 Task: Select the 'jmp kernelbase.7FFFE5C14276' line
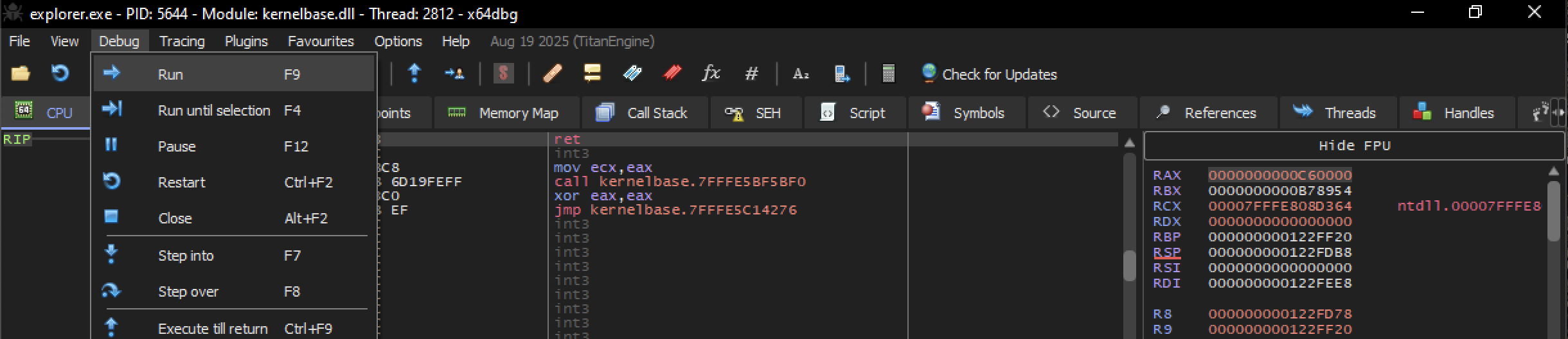675,210
